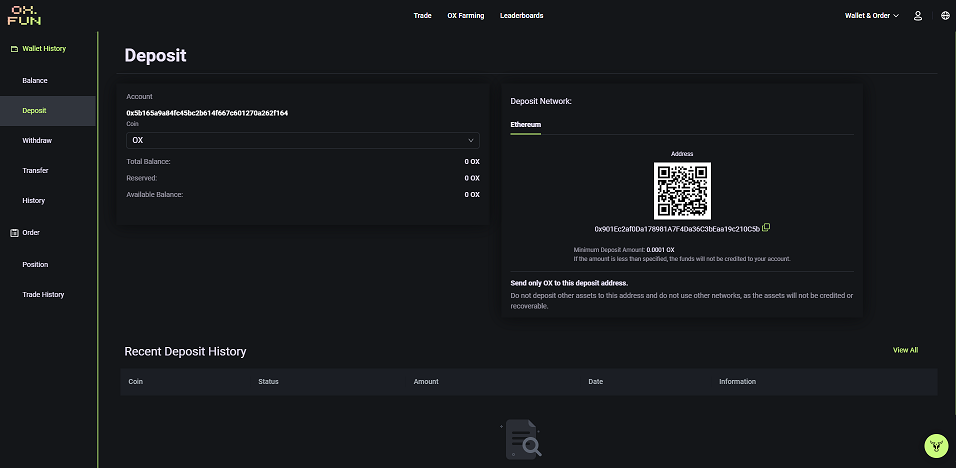The height and width of the screenshot is (468, 956).
Task: Click the Status column header
Action: pos(268,381)
